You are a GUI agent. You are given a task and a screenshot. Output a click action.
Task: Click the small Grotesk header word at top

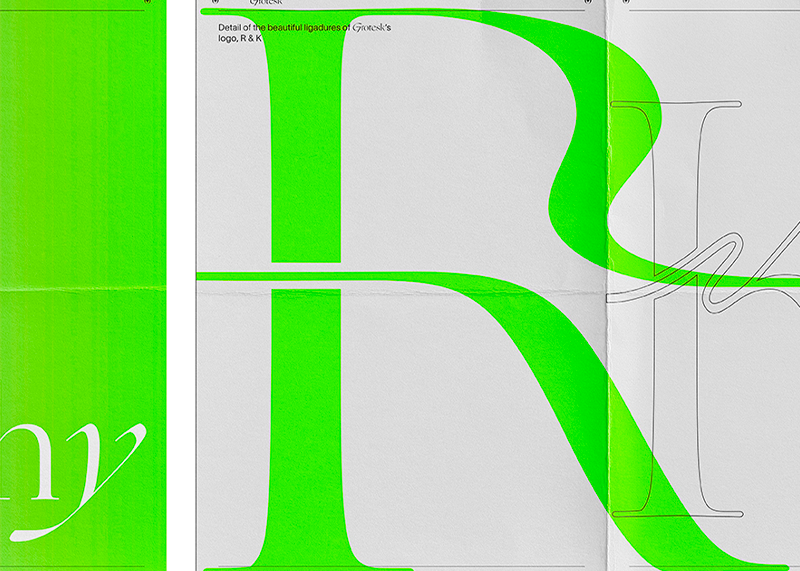coord(266,3)
